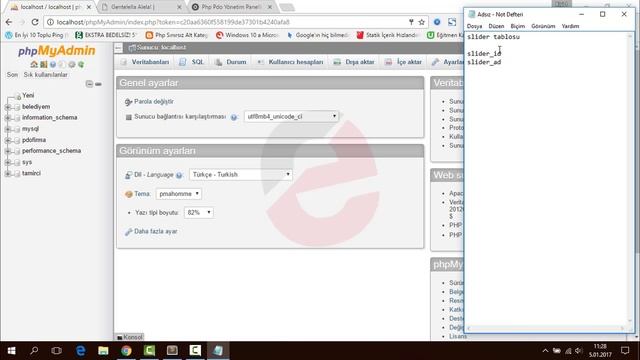The width and height of the screenshot is (640, 360).
Task: Open navigation settings gear icon in sidebar
Action: (72, 64)
